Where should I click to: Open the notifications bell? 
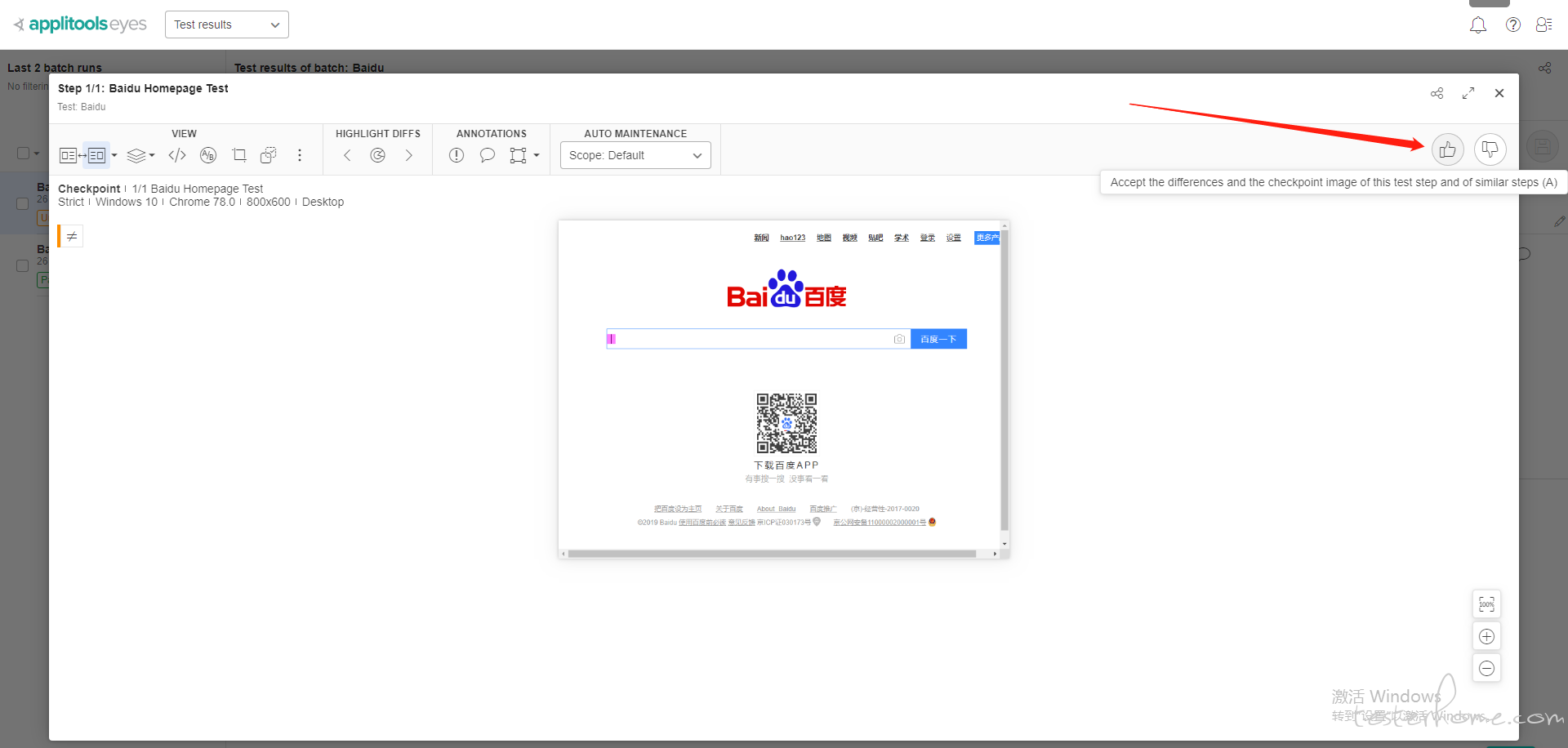click(1478, 25)
